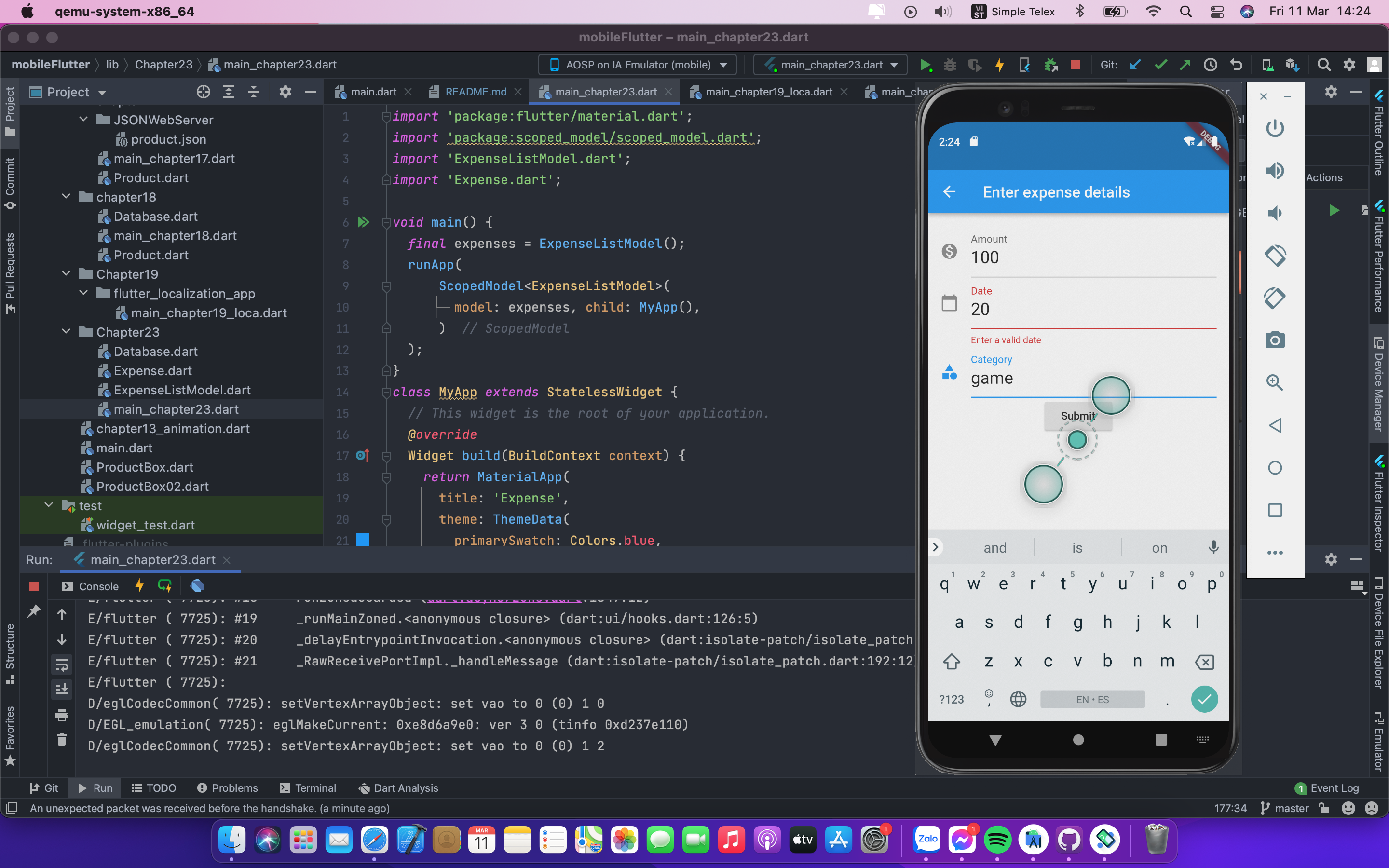Stop the running app from main toolbar
This screenshot has height=868, width=1389.
click(1076, 65)
